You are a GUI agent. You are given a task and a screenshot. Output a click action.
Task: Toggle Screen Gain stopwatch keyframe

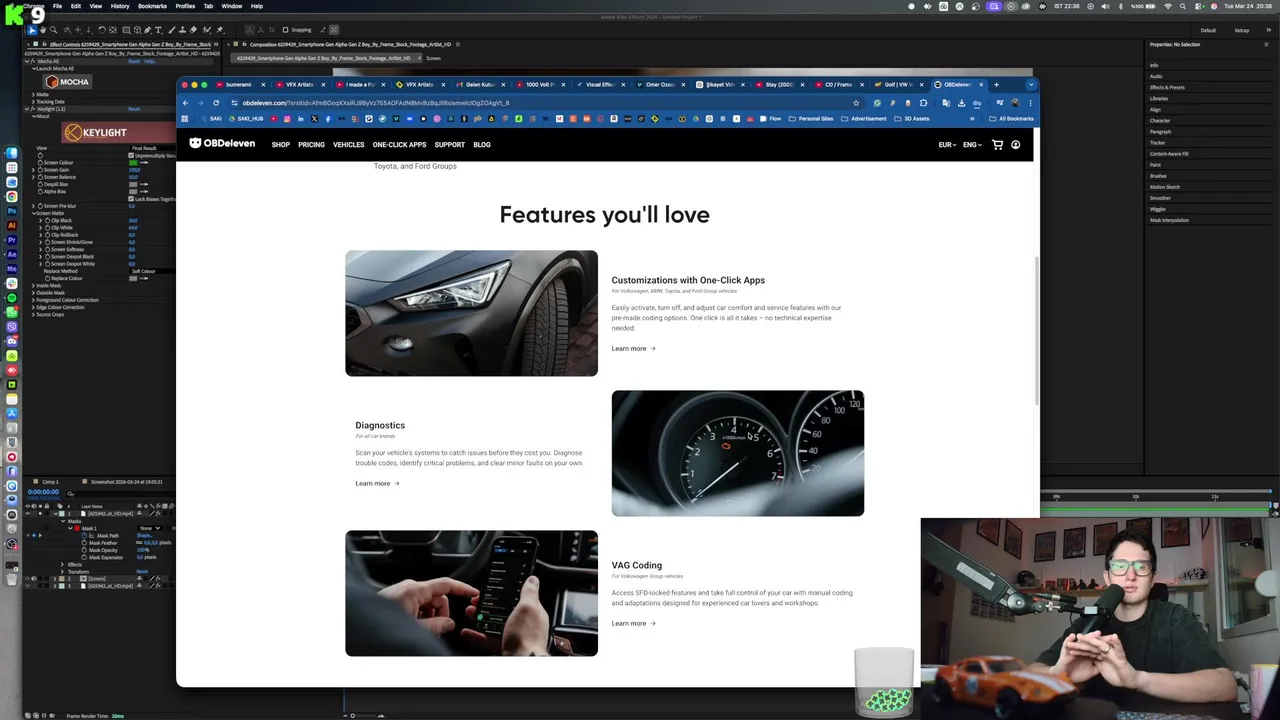coord(40,170)
